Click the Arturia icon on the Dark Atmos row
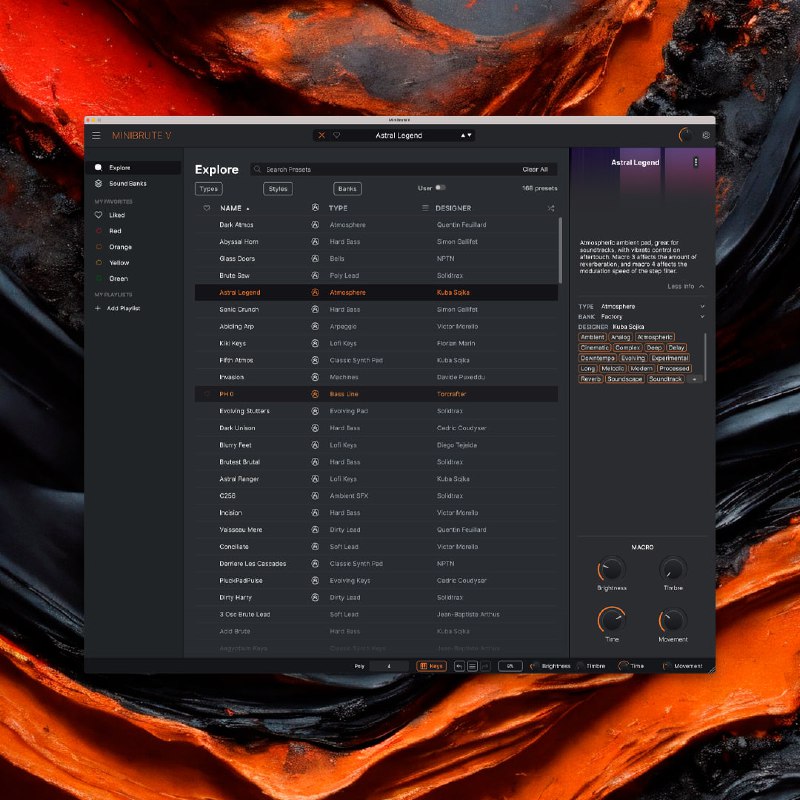Image resolution: width=800 pixels, height=800 pixels. click(x=315, y=224)
